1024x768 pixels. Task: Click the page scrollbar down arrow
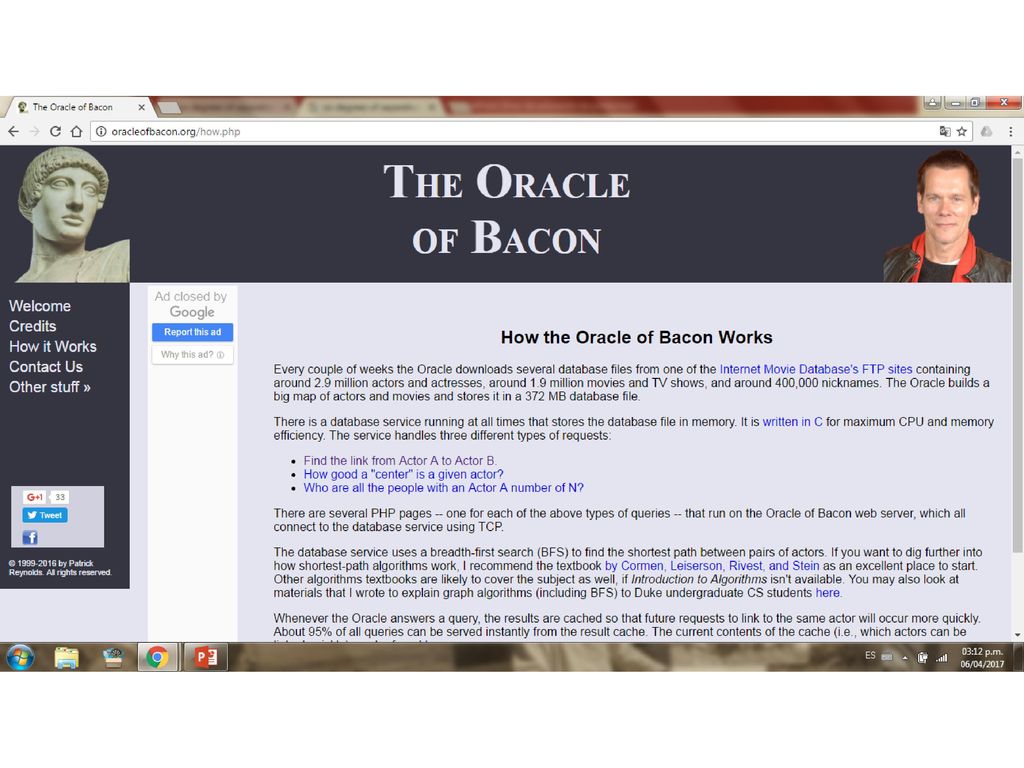(1017, 634)
